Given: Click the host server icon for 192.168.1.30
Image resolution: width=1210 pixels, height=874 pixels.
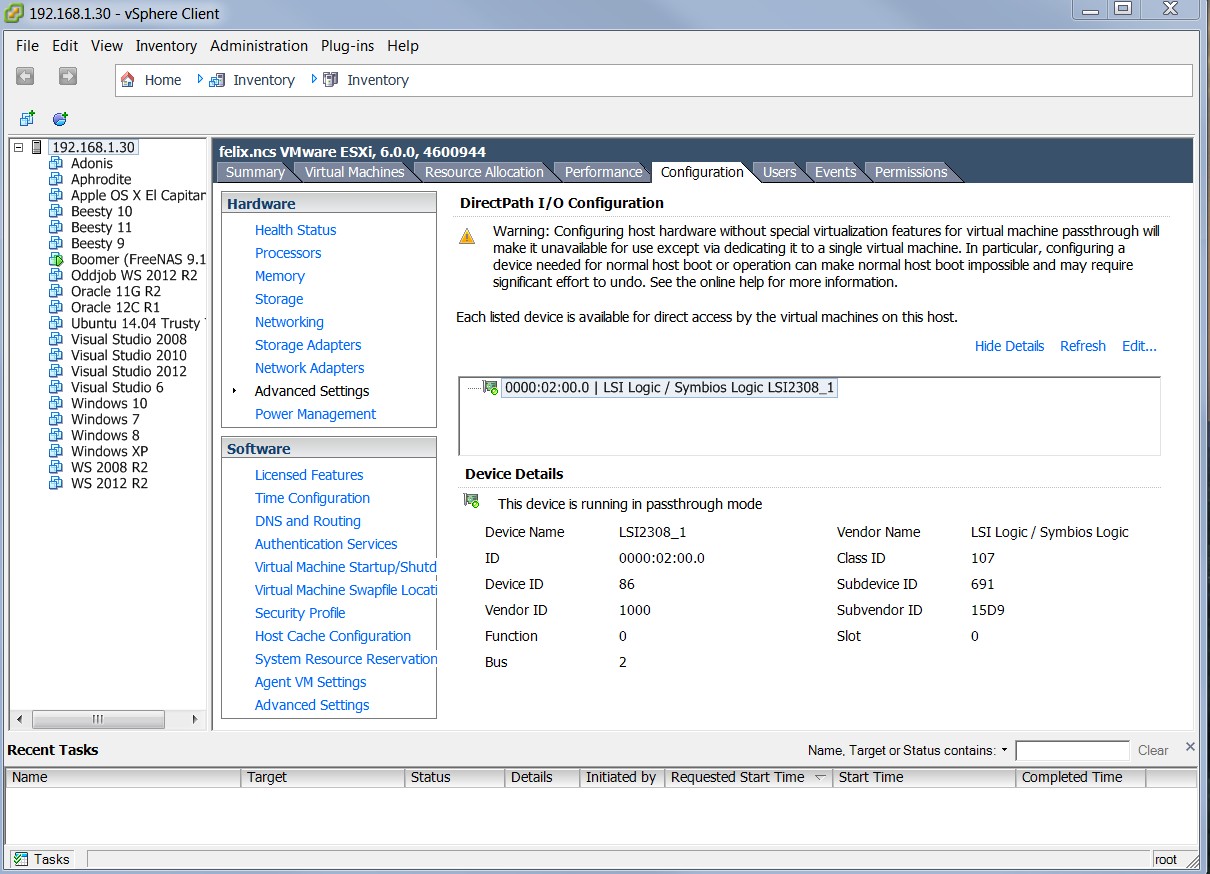Looking at the screenshot, I should 38,147.
